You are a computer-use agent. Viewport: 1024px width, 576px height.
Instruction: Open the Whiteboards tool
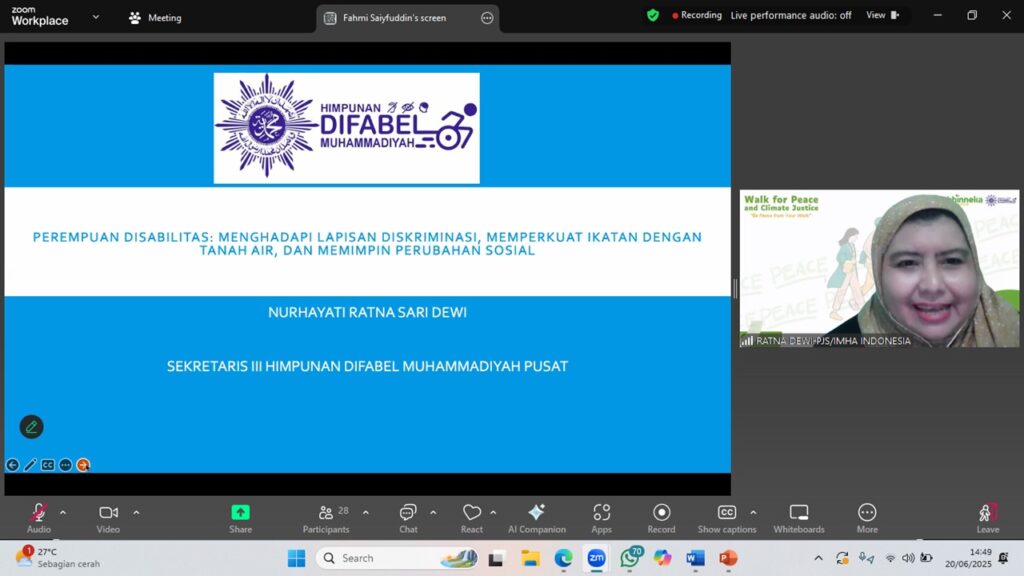tap(799, 519)
